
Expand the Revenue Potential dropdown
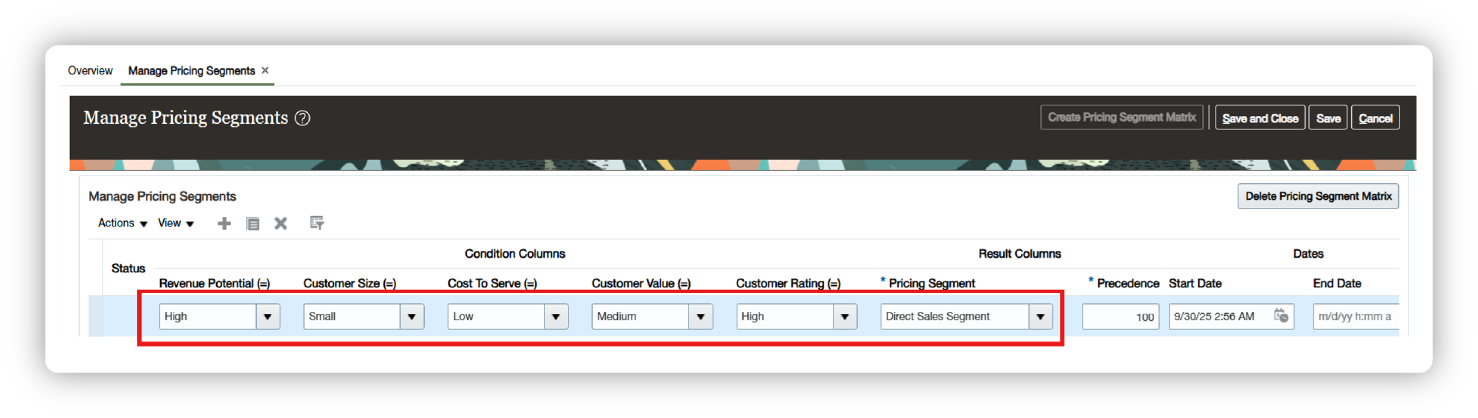[x=268, y=317]
